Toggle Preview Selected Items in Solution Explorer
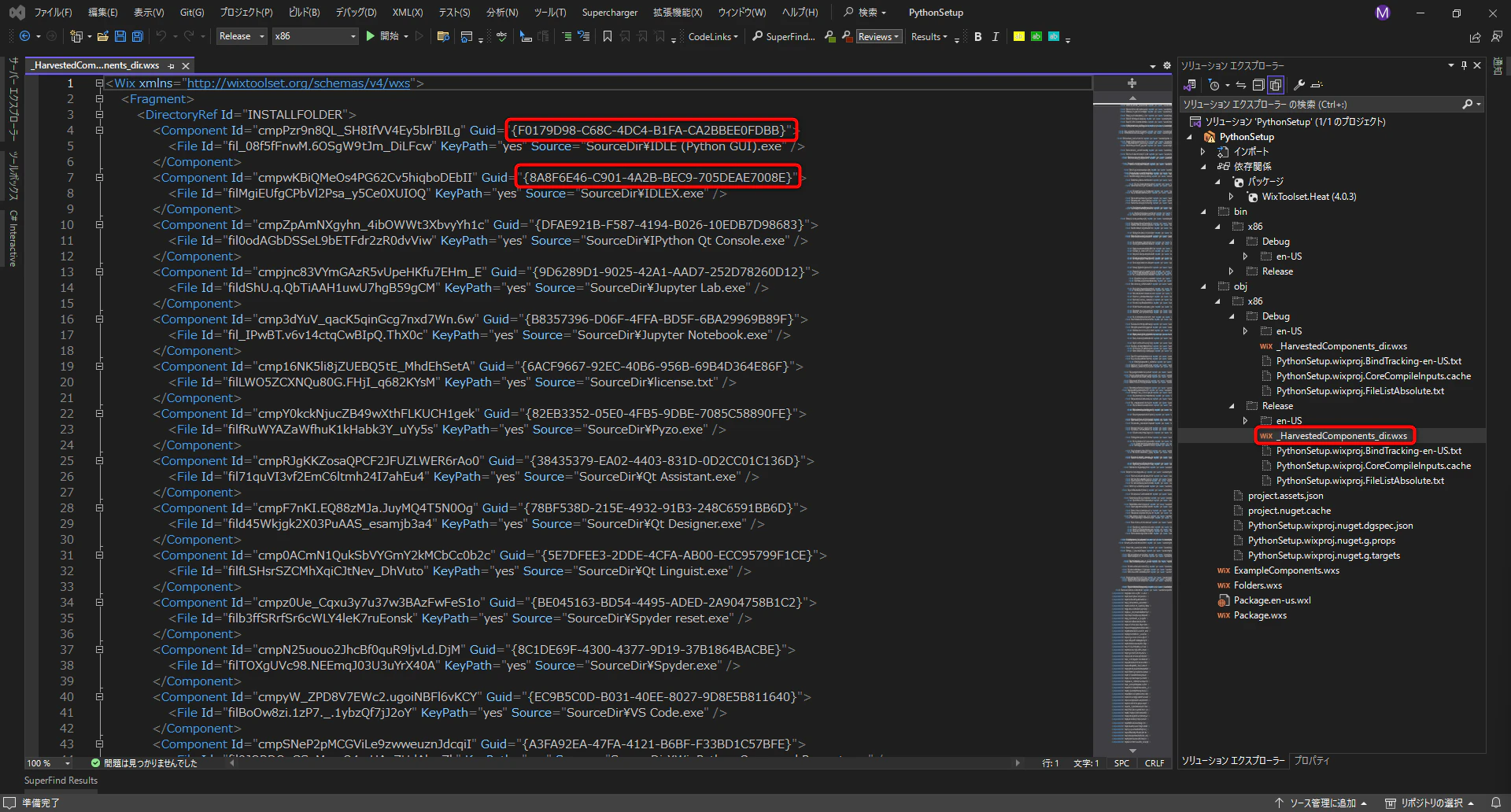This screenshot has width=1511, height=812. coord(1317,85)
